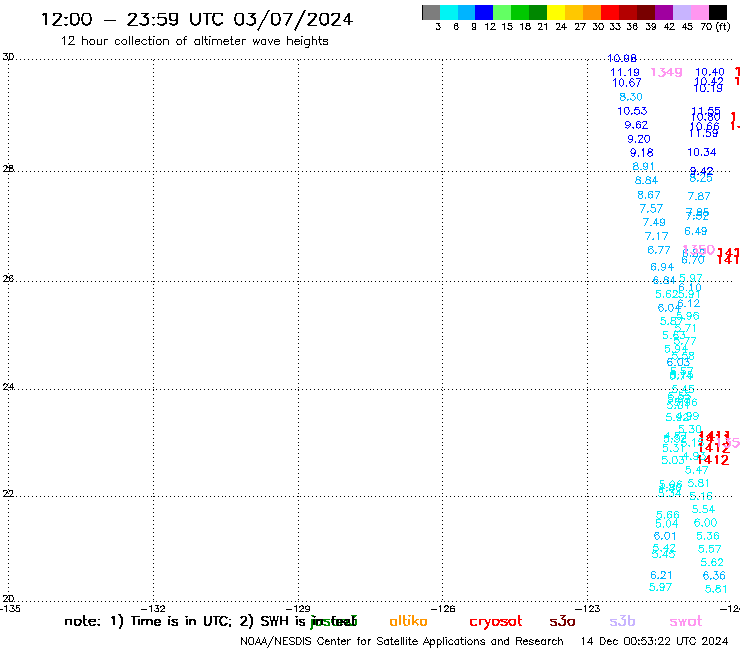Click the wave height value 10.40

[x=710, y=72]
